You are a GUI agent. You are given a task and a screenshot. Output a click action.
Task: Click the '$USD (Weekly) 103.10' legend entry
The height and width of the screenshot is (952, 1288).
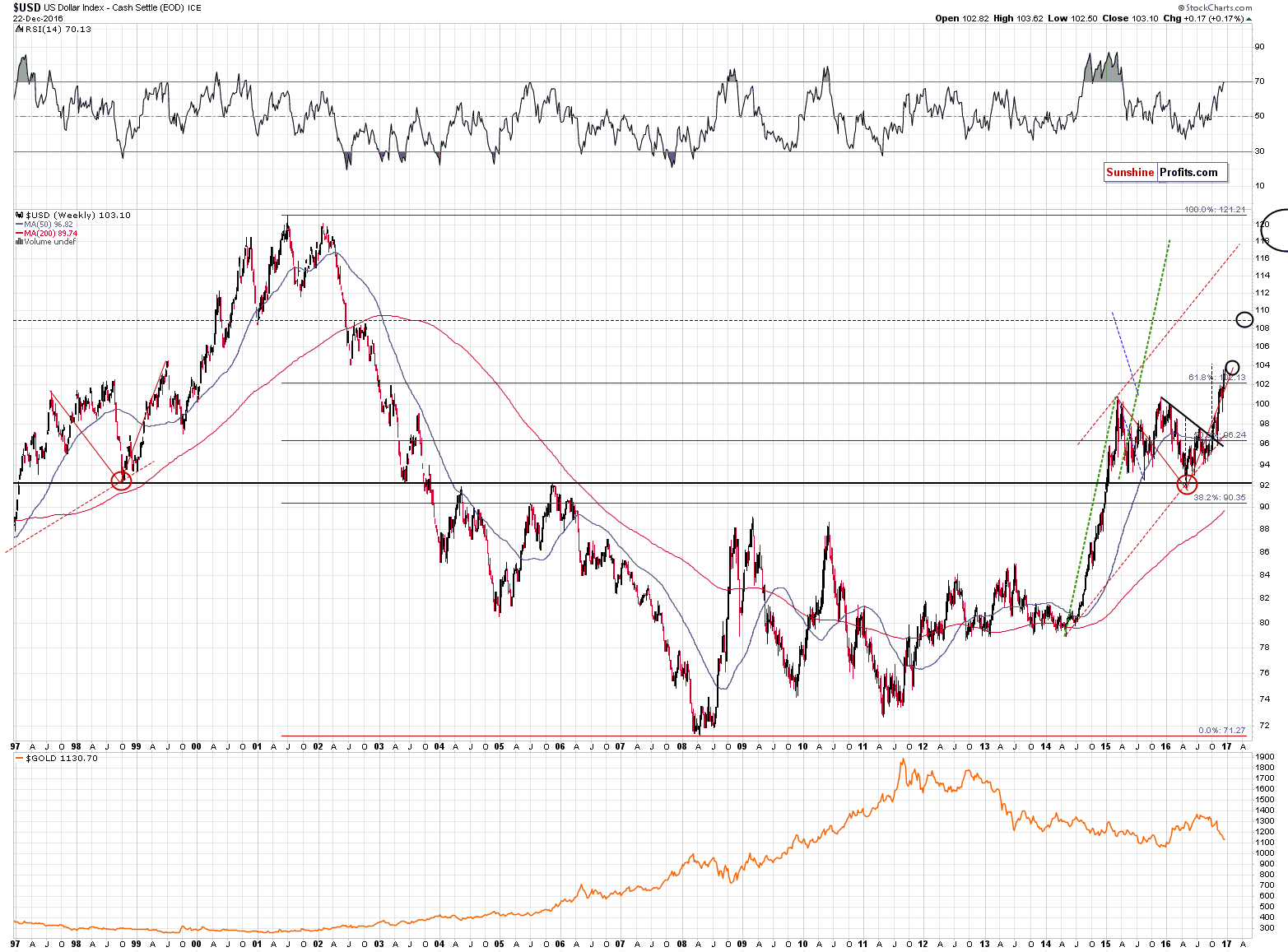pos(78,215)
